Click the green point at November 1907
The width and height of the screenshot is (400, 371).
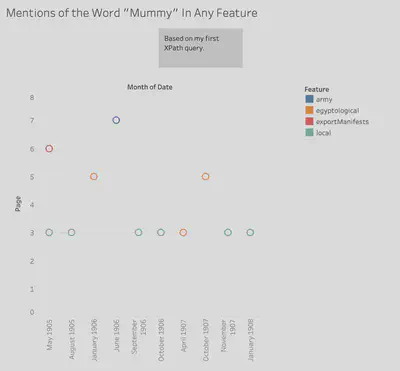point(228,232)
